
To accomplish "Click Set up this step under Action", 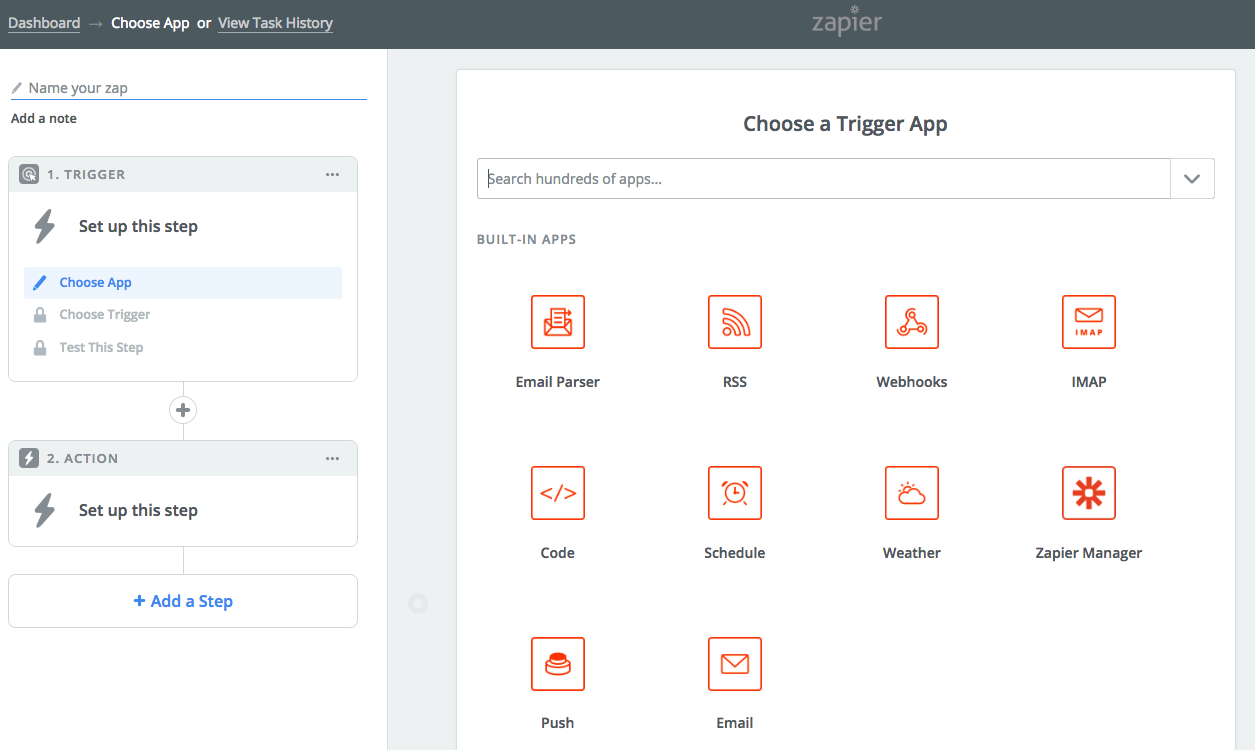I will coord(138,511).
